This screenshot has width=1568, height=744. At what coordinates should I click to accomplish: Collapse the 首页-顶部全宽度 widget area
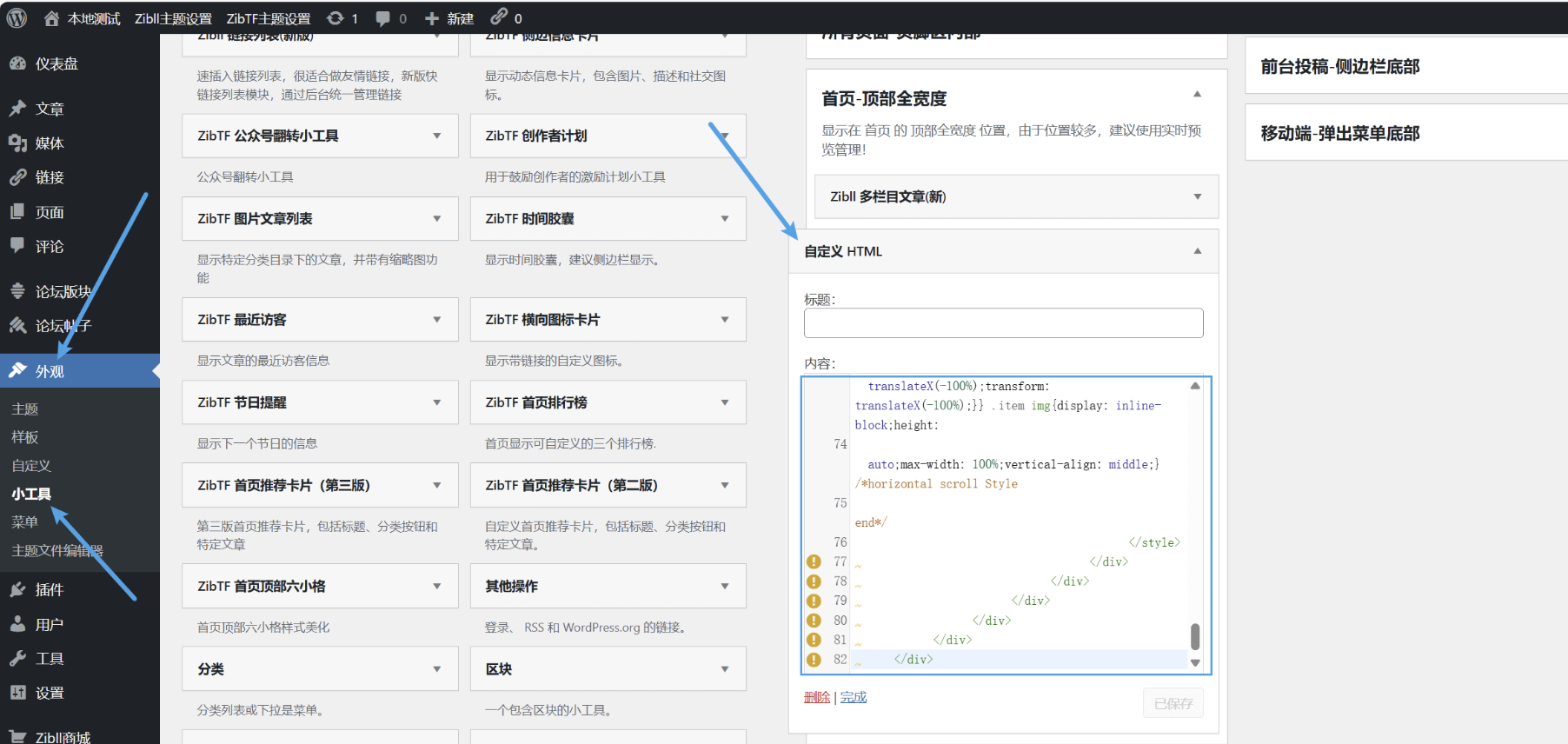1197,94
